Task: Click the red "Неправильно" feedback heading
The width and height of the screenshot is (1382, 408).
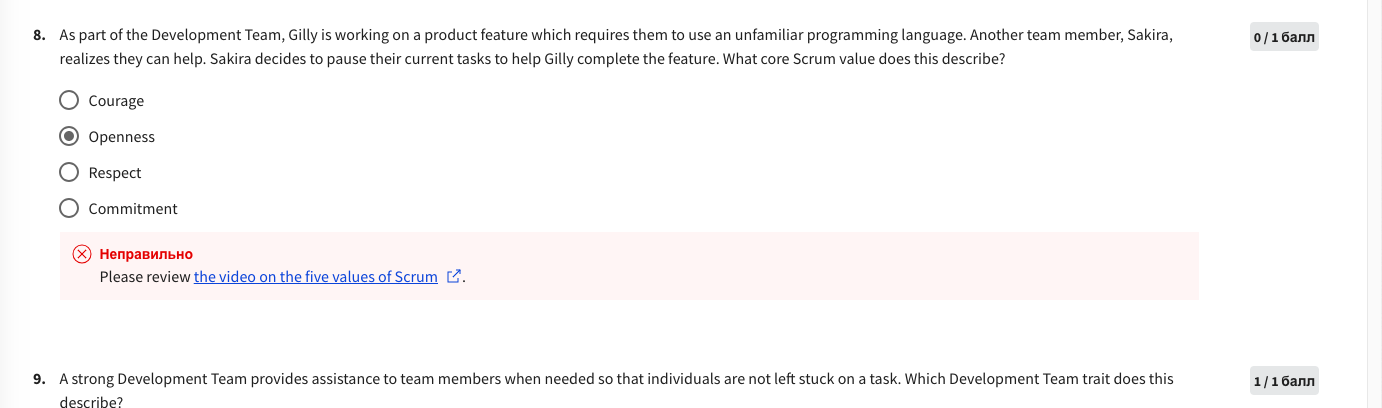Action: point(146,254)
